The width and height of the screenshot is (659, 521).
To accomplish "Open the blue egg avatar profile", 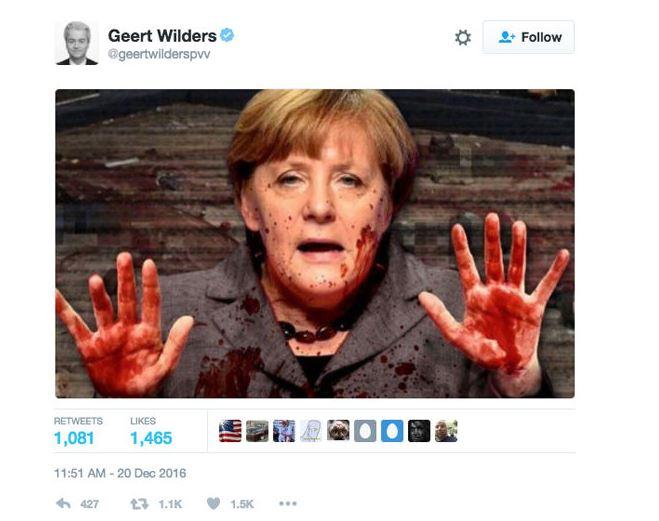I will tap(392, 431).
